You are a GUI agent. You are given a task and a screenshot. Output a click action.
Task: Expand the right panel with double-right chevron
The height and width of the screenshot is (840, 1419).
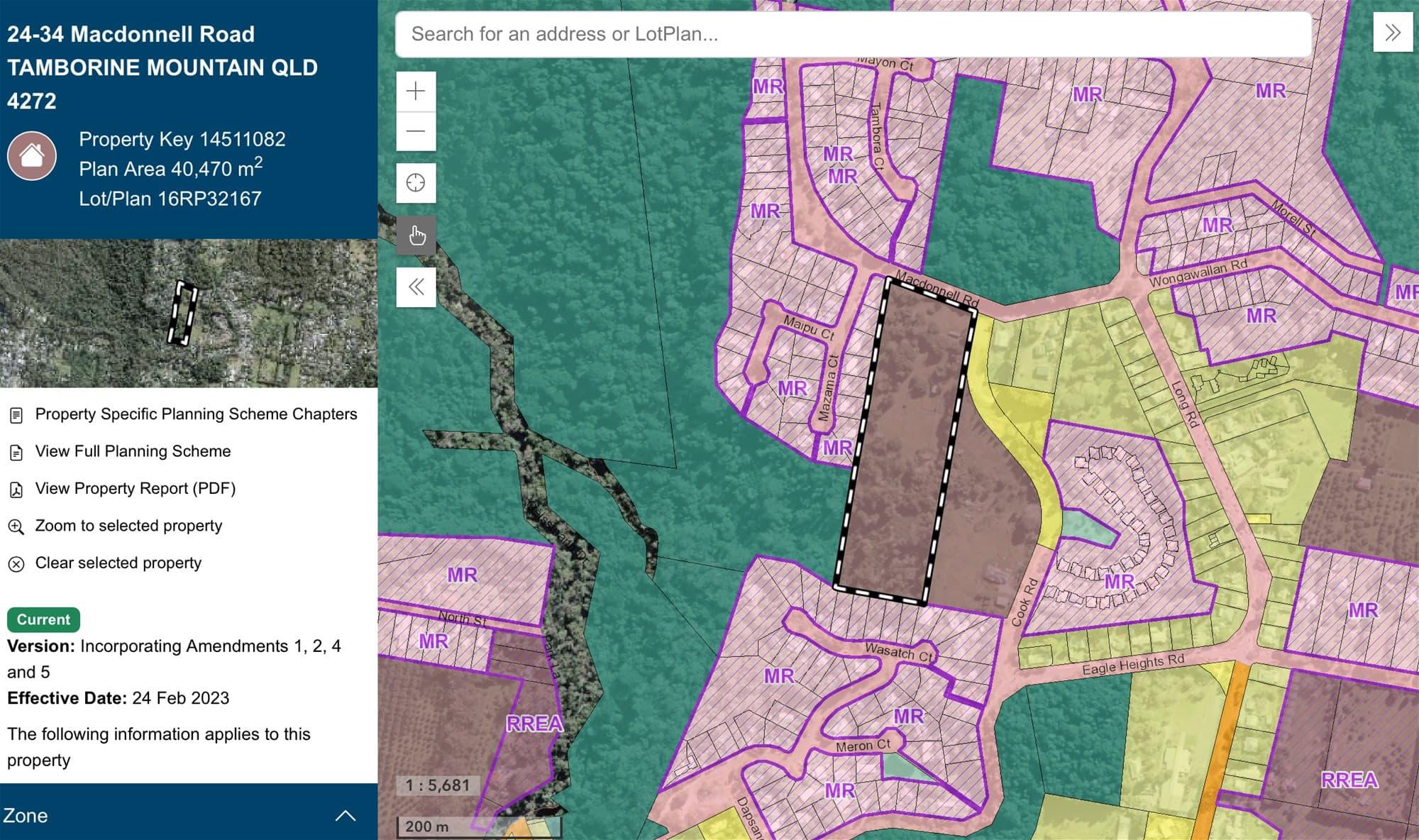click(x=1393, y=33)
